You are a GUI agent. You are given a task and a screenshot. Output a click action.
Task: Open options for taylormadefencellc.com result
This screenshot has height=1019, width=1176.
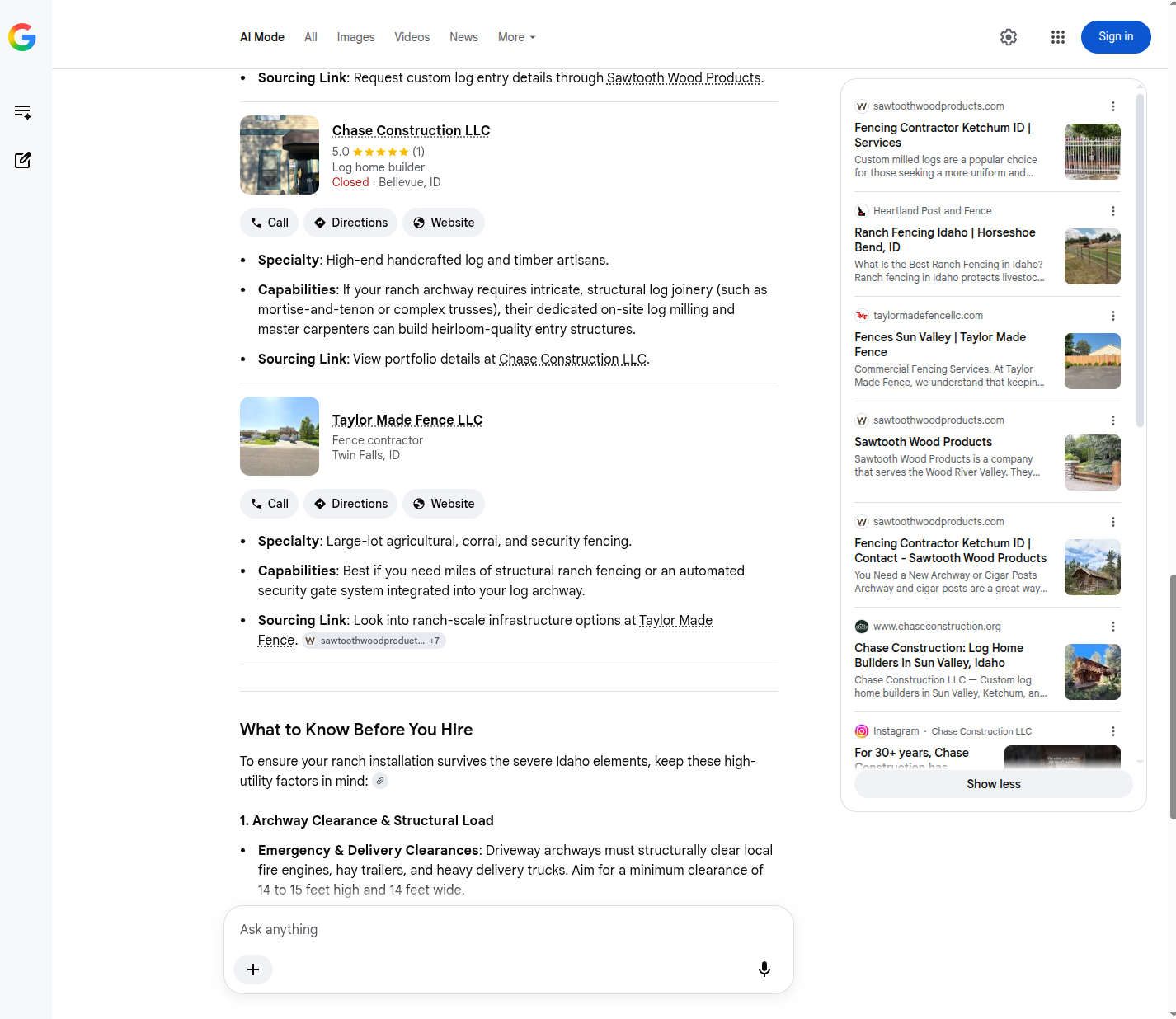(x=1113, y=316)
